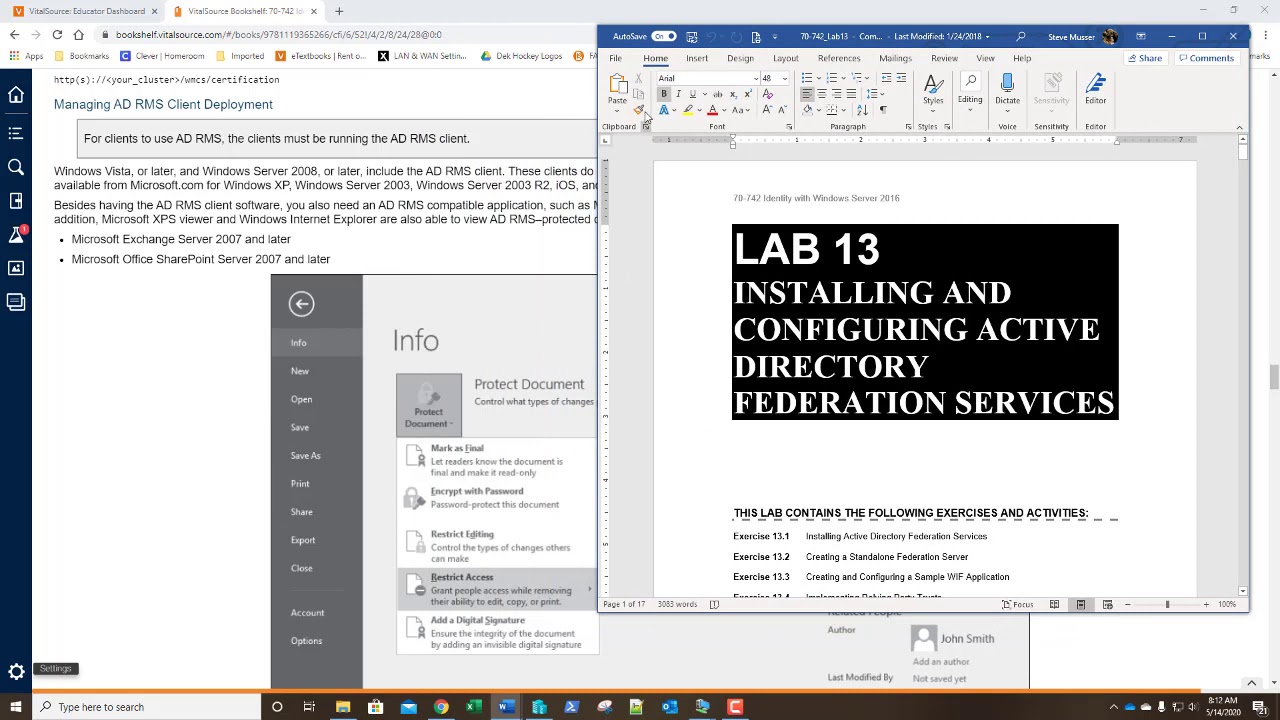Image resolution: width=1280 pixels, height=720 pixels.
Task: Select Web Layout view in status bar
Action: point(1107,604)
